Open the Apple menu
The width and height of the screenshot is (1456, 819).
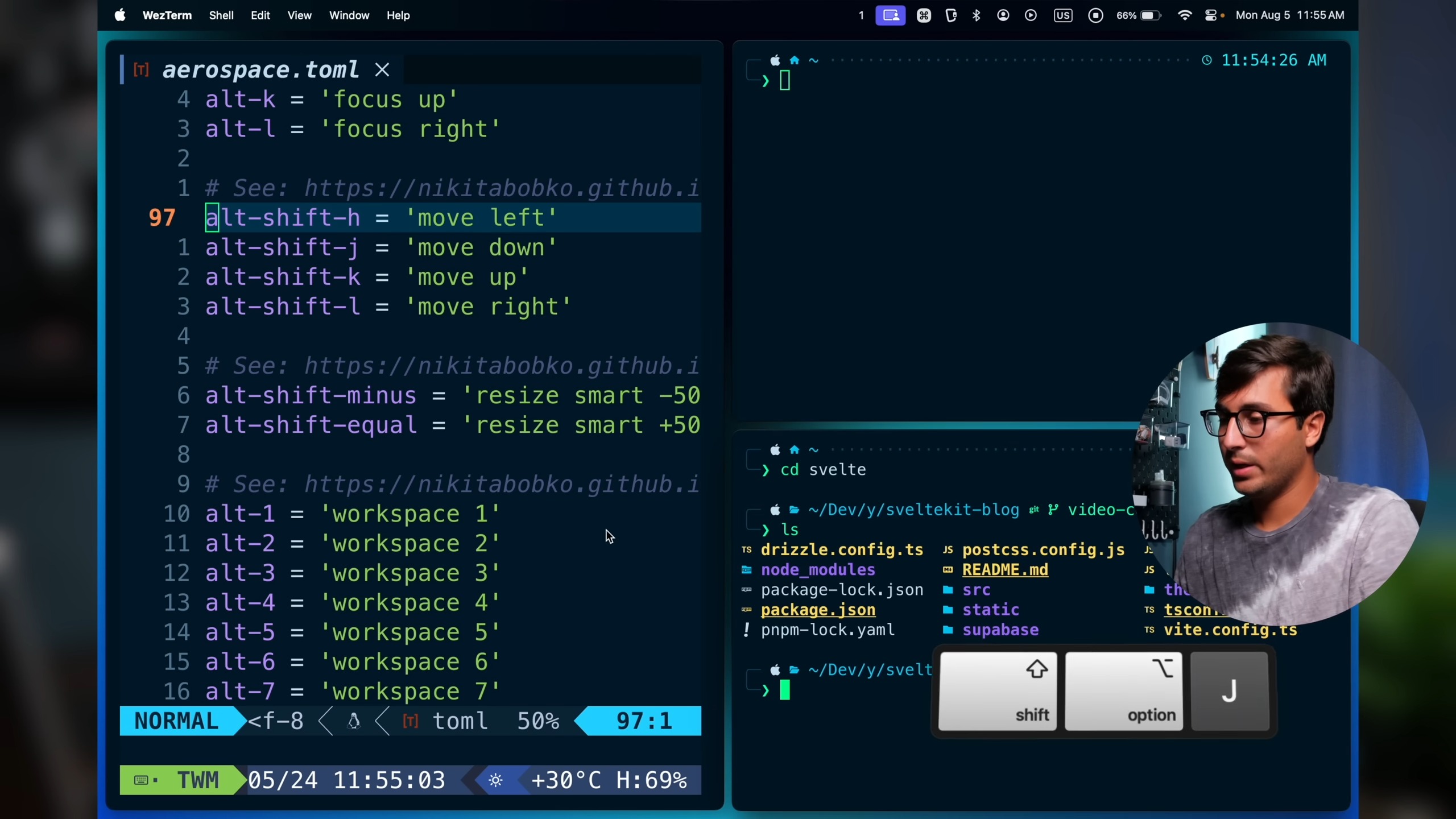119,15
